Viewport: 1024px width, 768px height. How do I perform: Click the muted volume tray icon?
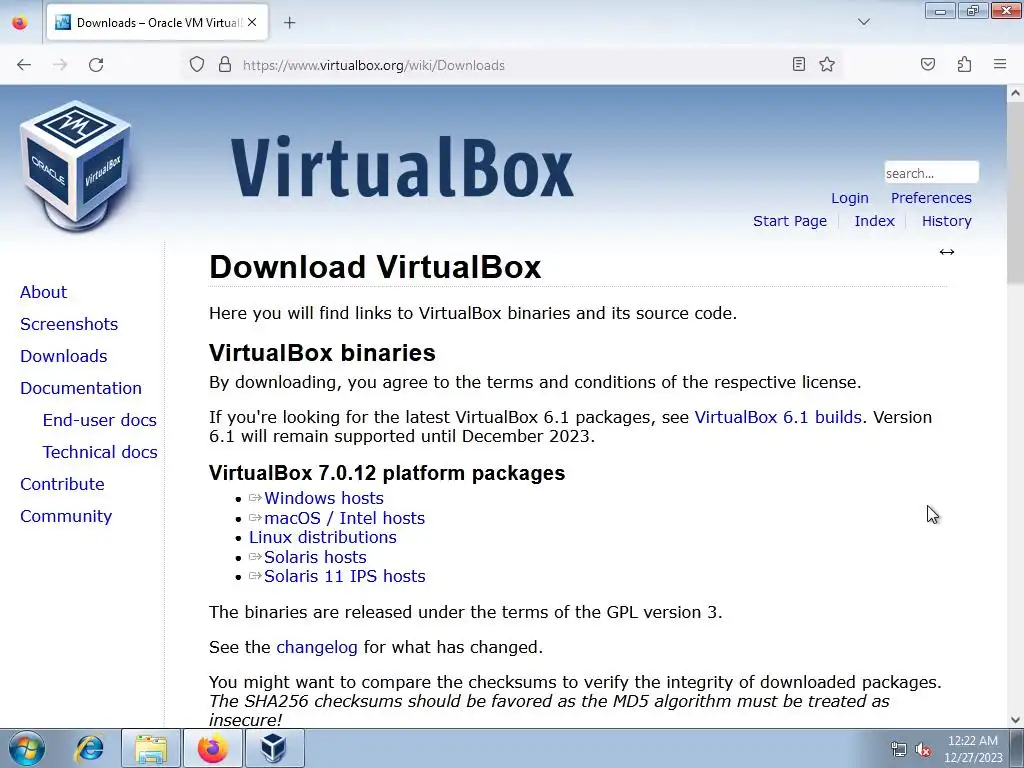923,749
